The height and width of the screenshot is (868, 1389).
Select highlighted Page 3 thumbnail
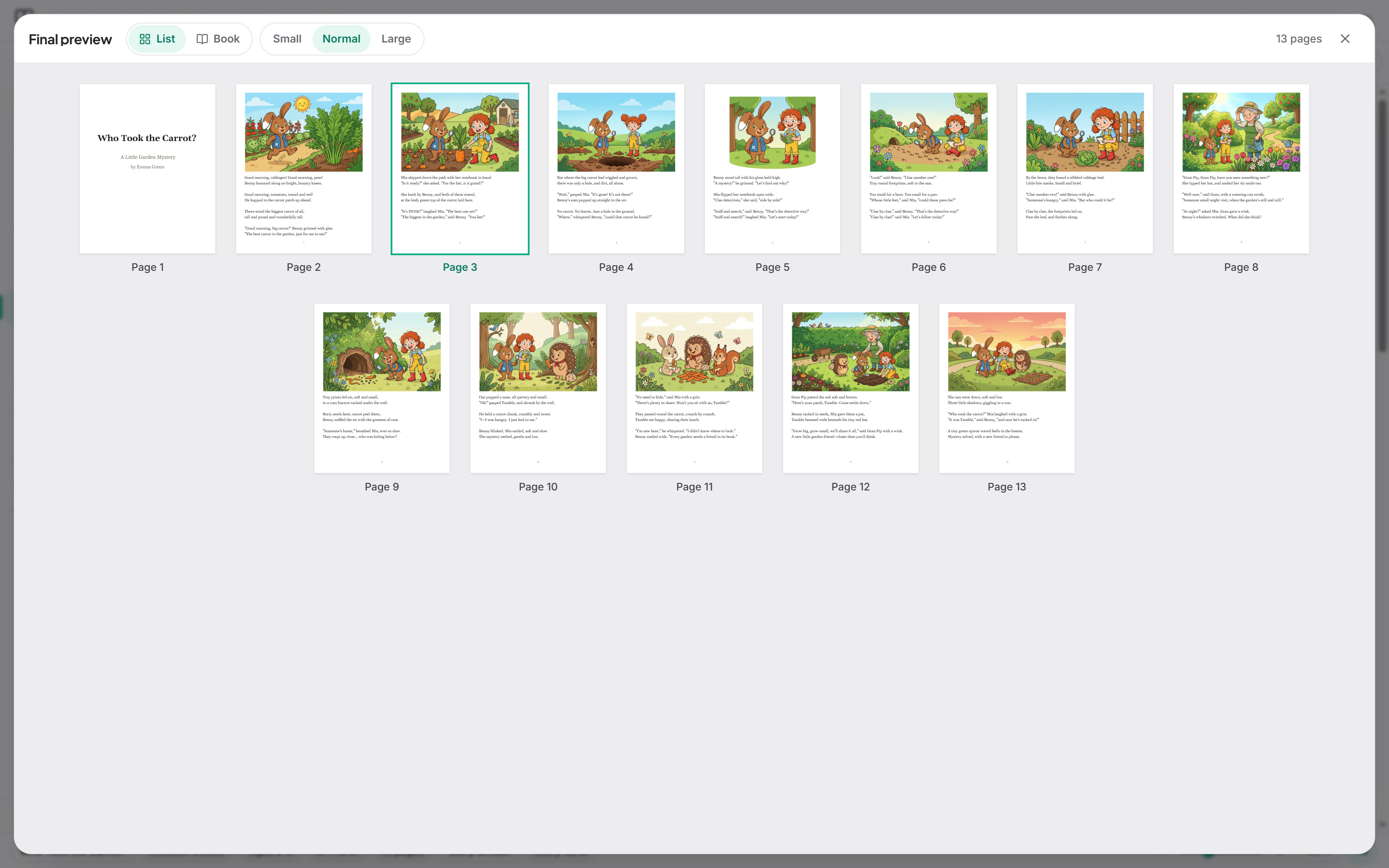(460, 169)
